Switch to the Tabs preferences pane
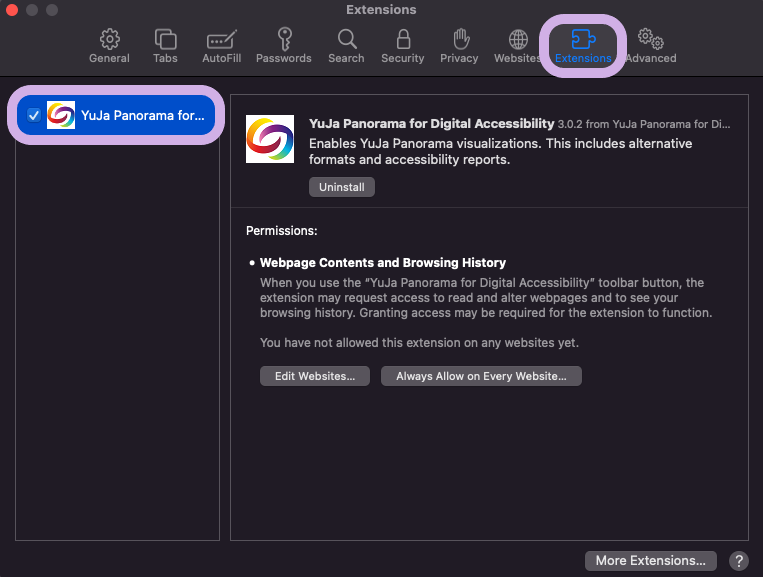The width and height of the screenshot is (763, 577). point(165,46)
